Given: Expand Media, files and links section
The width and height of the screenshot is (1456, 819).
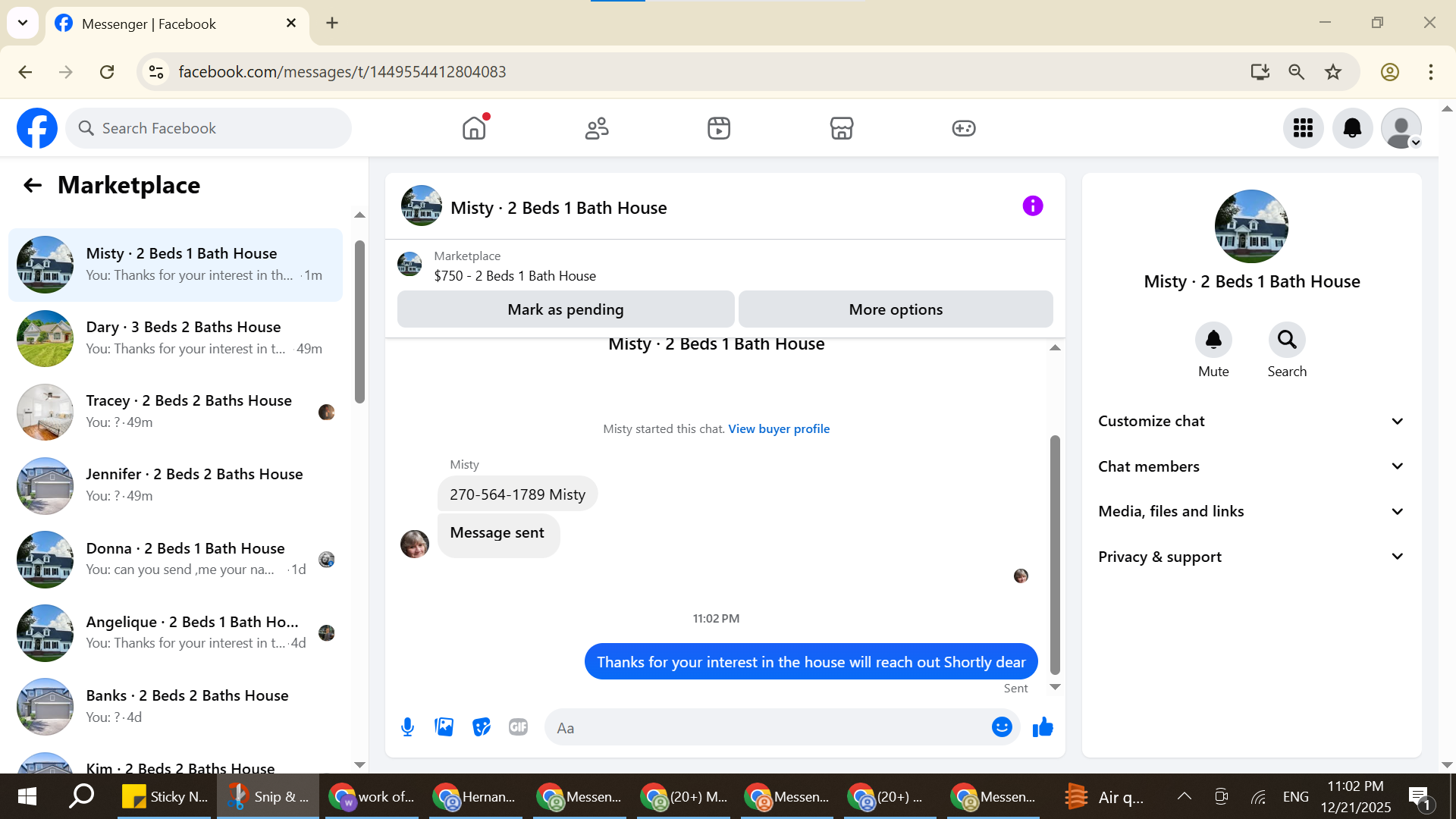Looking at the screenshot, I should click(1251, 511).
